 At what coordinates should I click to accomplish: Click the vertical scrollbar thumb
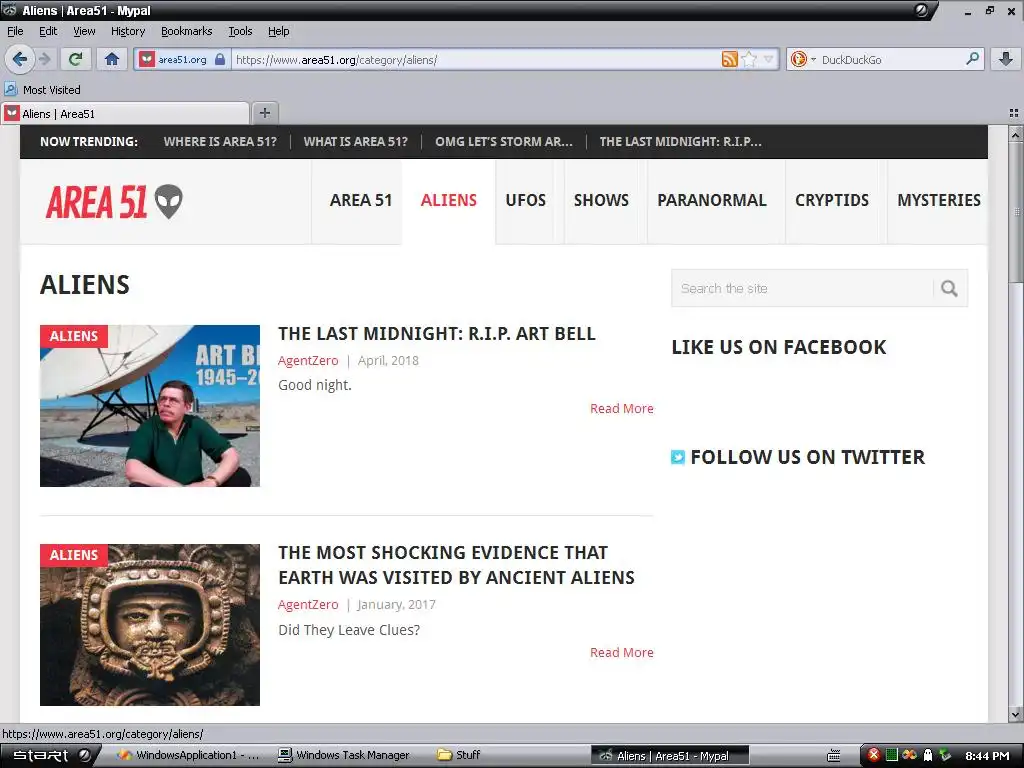(1016, 212)
